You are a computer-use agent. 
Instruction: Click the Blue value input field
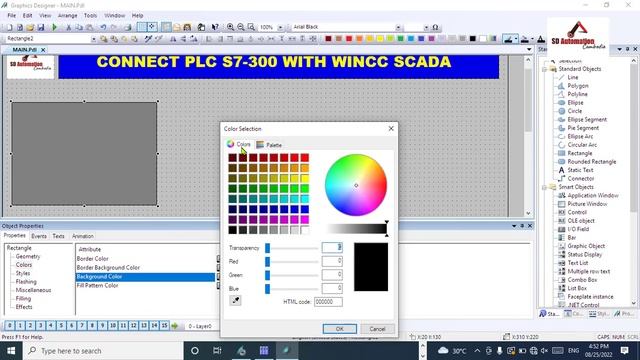coord(332,289)
